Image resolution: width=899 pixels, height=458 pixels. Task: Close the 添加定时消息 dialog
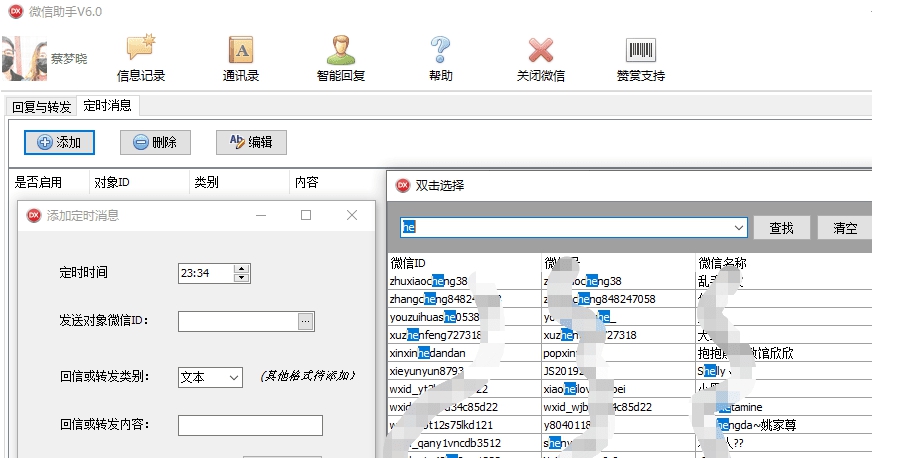pyautogui.click(x=352, y=215)
